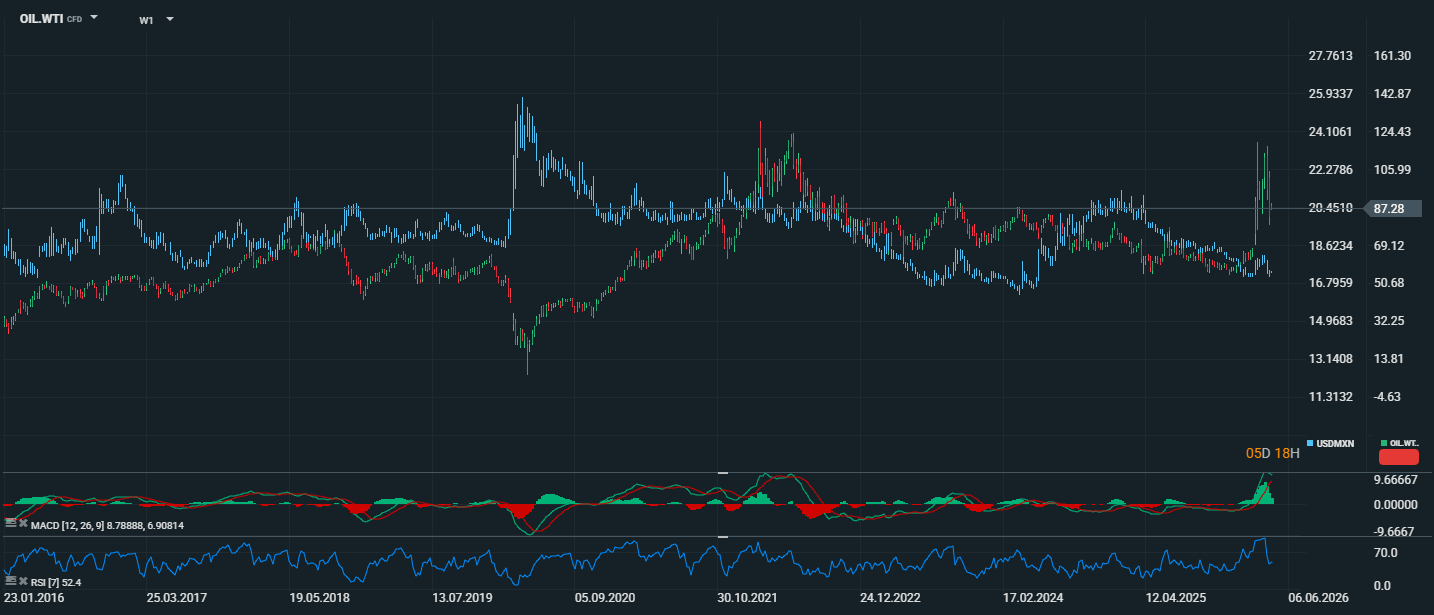Open the W1 timeframe dropdown arrow
1434x615 pixels.
tap(170, 19)
